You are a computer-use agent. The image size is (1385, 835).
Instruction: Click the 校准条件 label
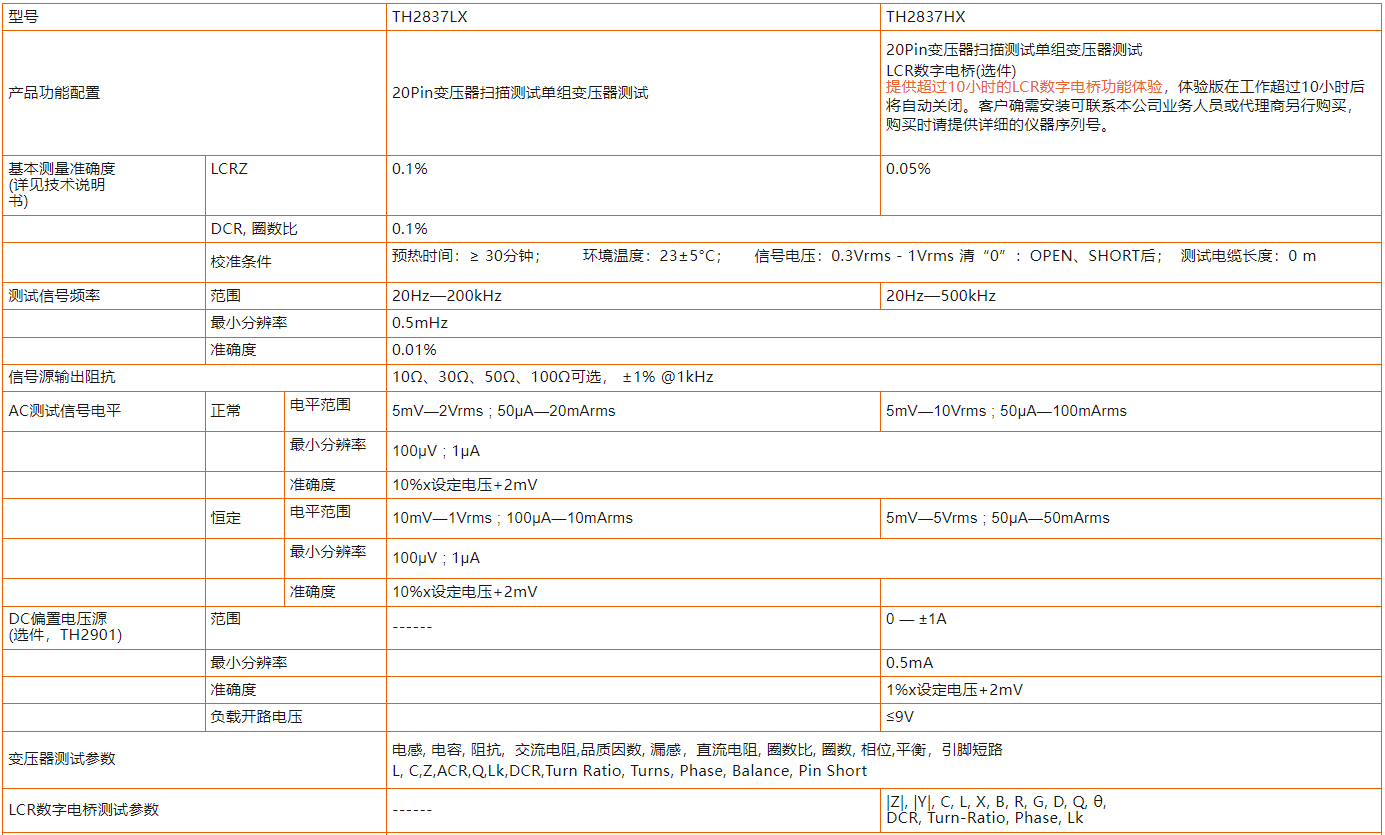(x=240, y=261)
